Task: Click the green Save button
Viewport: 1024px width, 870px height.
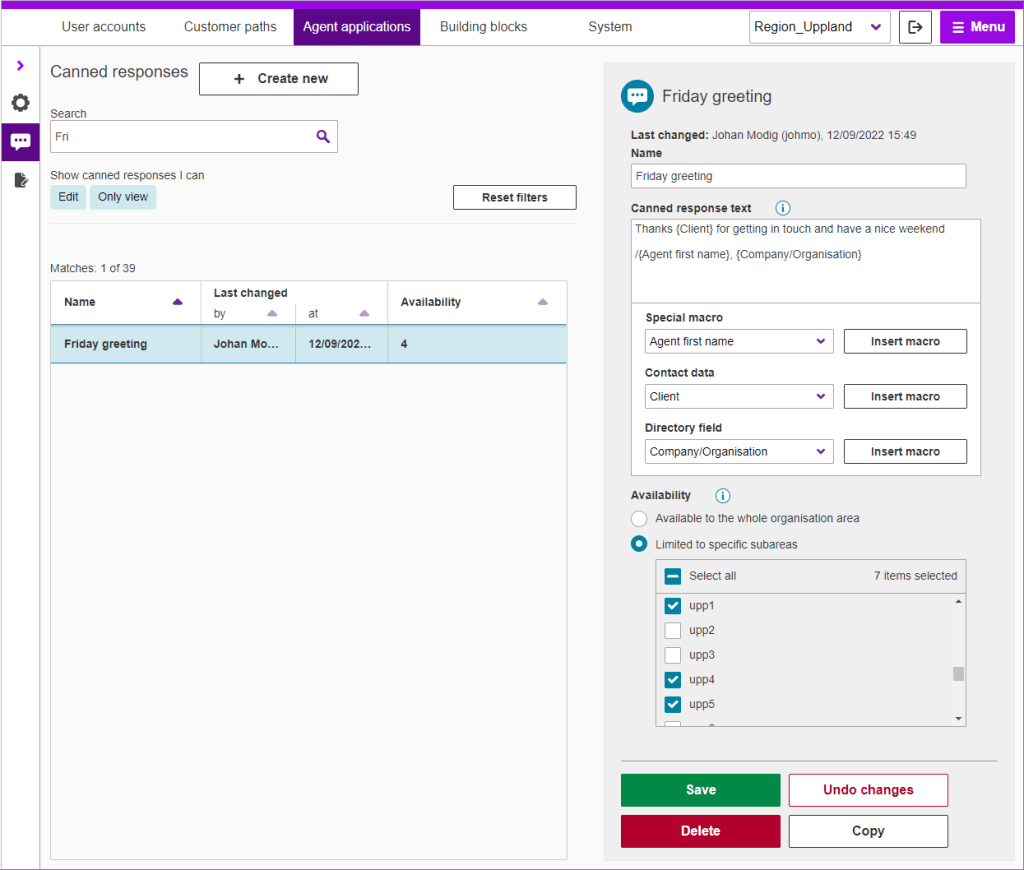Action: (700, 790)
